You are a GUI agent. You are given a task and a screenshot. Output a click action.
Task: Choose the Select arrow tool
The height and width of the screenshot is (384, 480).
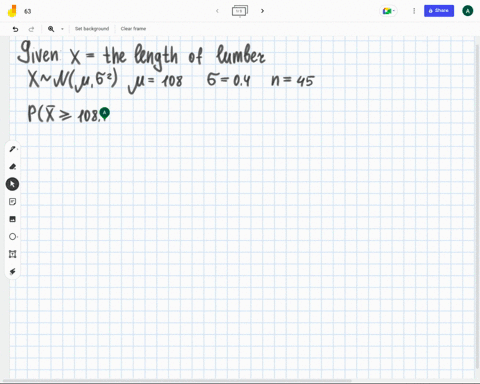point(12,184)
